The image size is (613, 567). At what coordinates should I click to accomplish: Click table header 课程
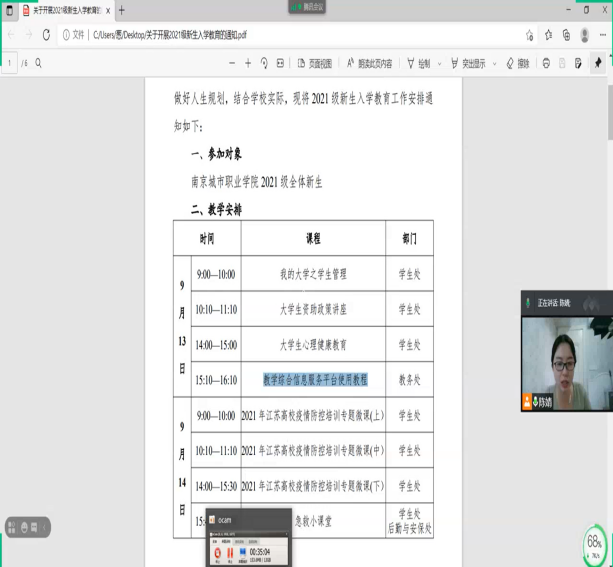click(x=313, y=238)
